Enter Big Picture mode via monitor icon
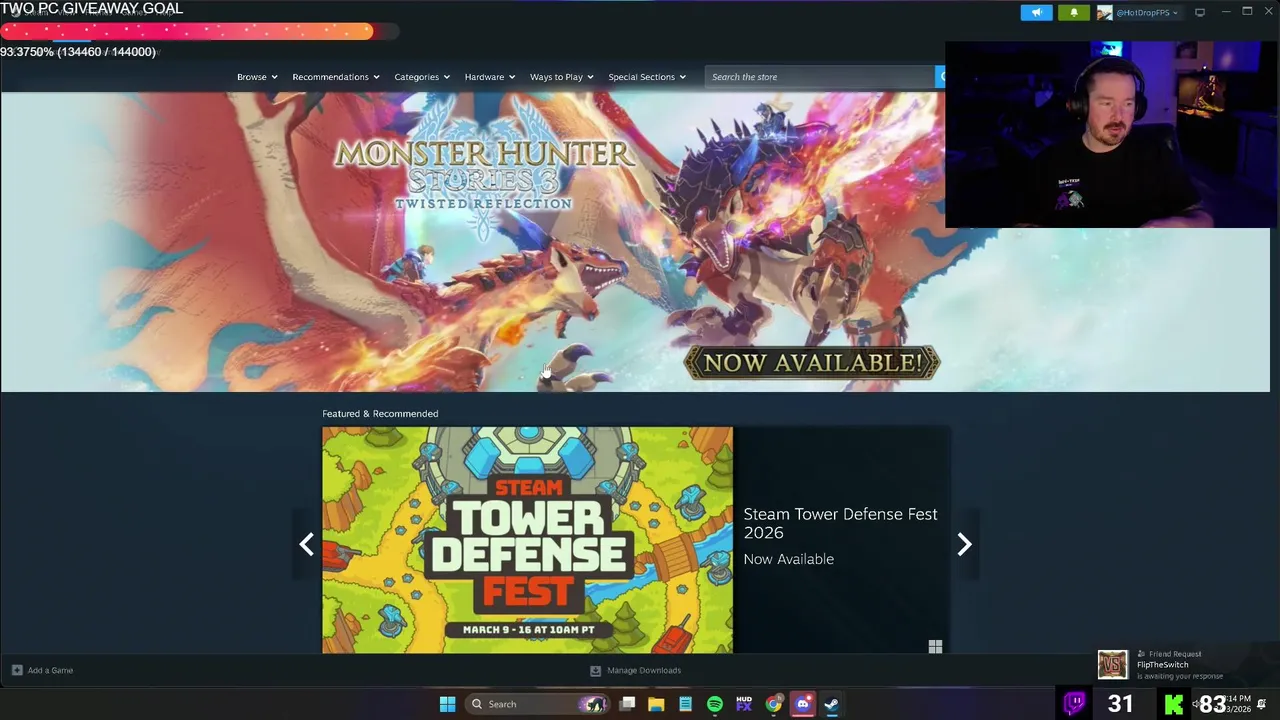This screenshot has height=720, width=1280. [x=1200, y=12]
